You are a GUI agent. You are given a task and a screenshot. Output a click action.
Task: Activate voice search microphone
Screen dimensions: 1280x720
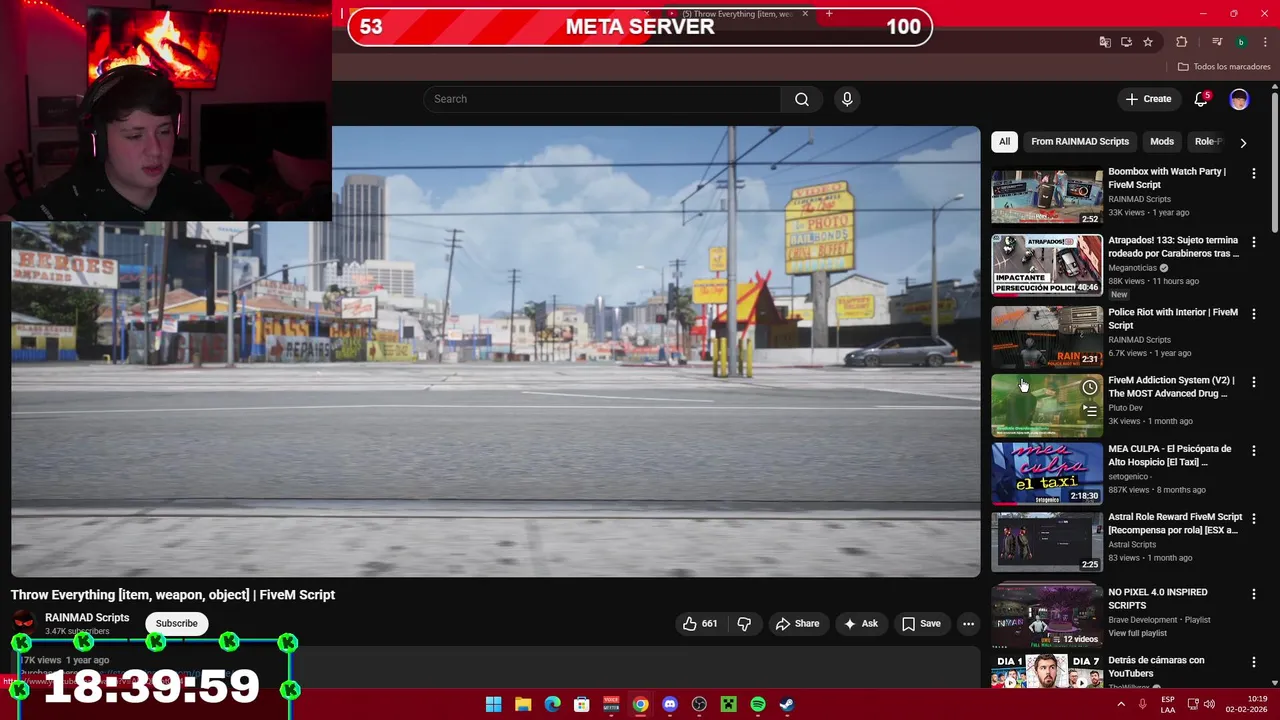click(x=847, y=99)
